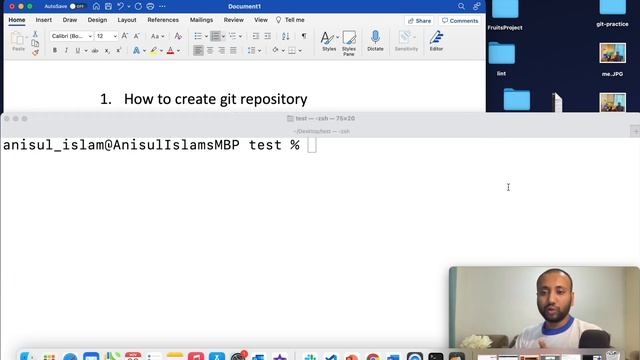Image resolution: width=640 pixels, height=360 pixels.
Task: Switch to the Draw tab
Action: point(70,20)
